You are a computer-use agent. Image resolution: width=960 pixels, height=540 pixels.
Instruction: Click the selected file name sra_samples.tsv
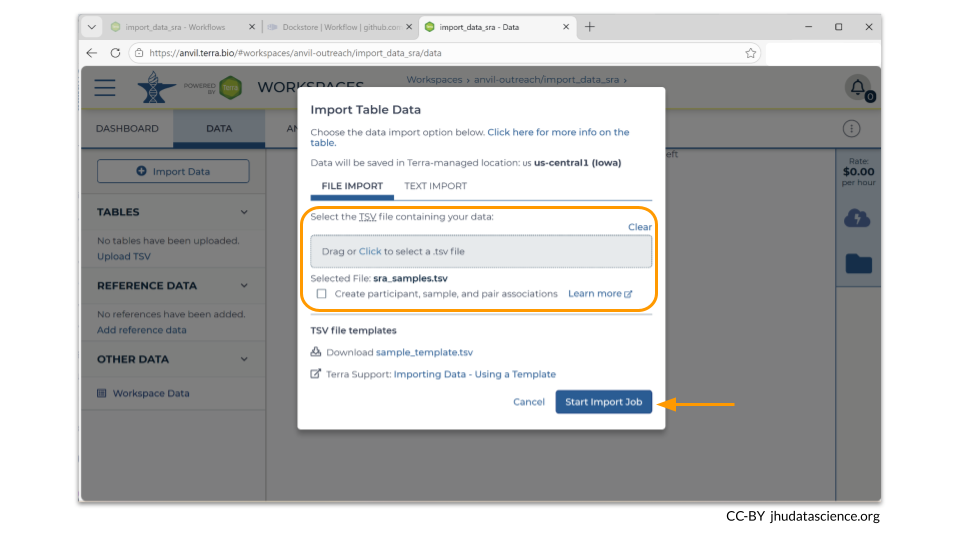coord(410,278)
